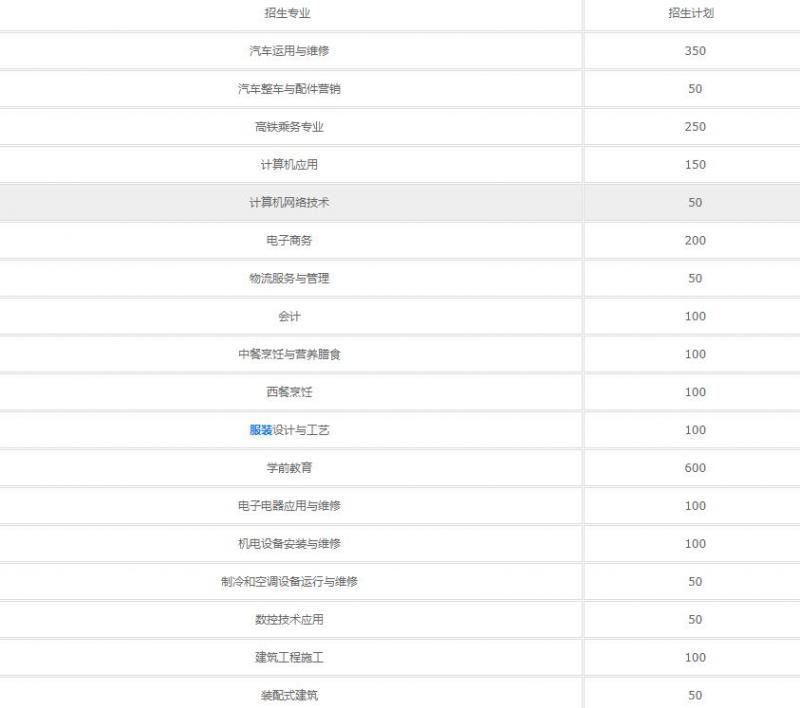Select the 汽车运用与维修 major cell
Screen dimensions: 800x708
(x=288, y=51)
